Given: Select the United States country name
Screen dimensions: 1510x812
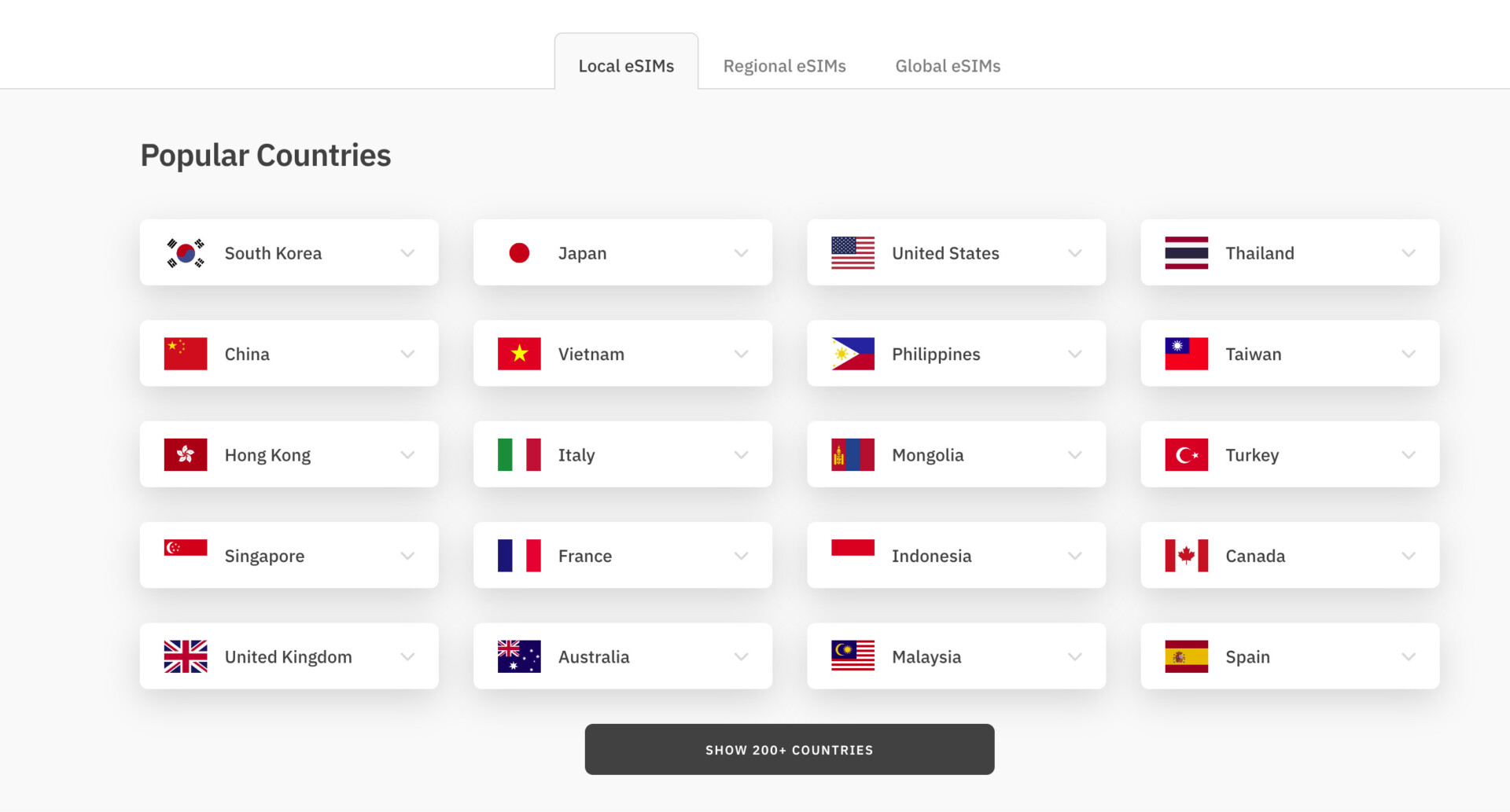Looking at the screenshot, I should coord(945,253).
